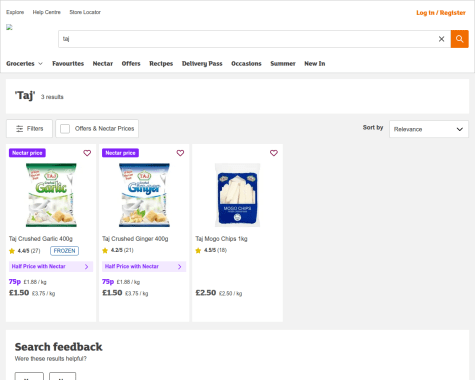Go to Favourites
This screenshot has width=475, height=380.
click(x=68, y=64)
